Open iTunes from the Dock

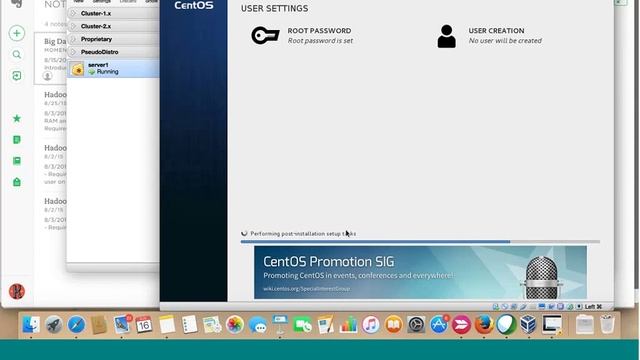(371, 325)
